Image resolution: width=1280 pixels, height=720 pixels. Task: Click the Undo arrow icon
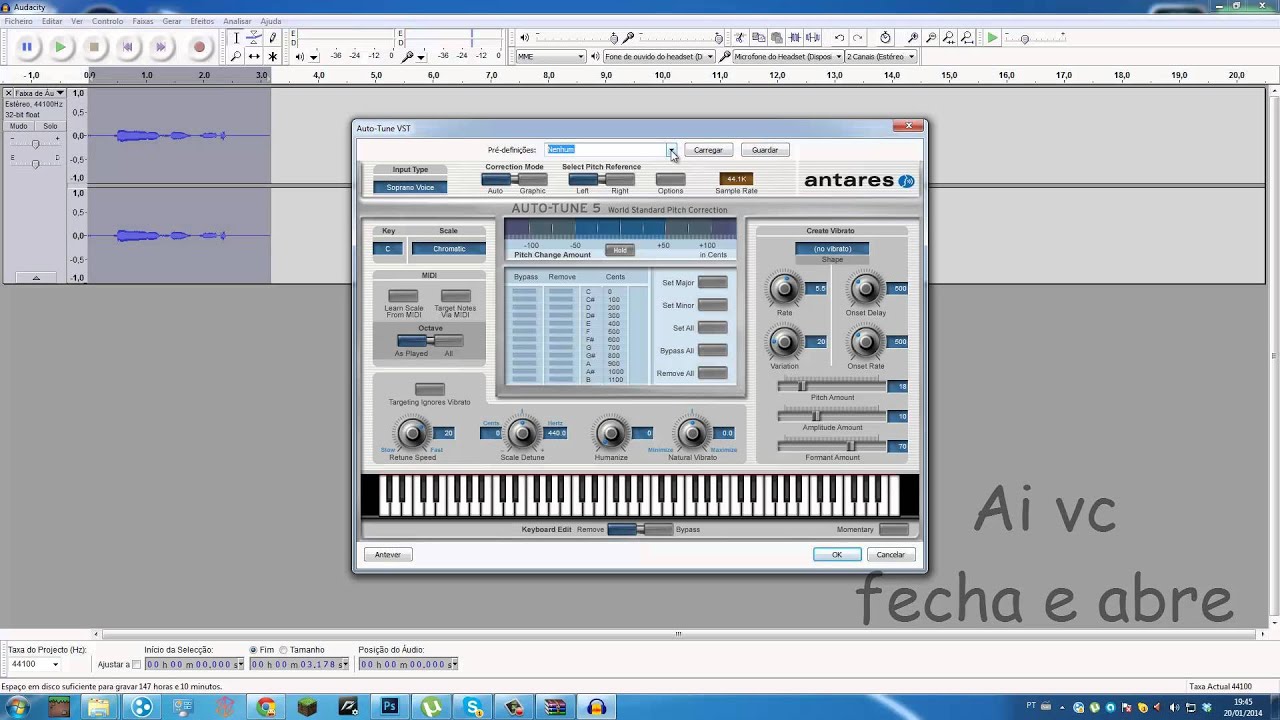click(839, 38)
